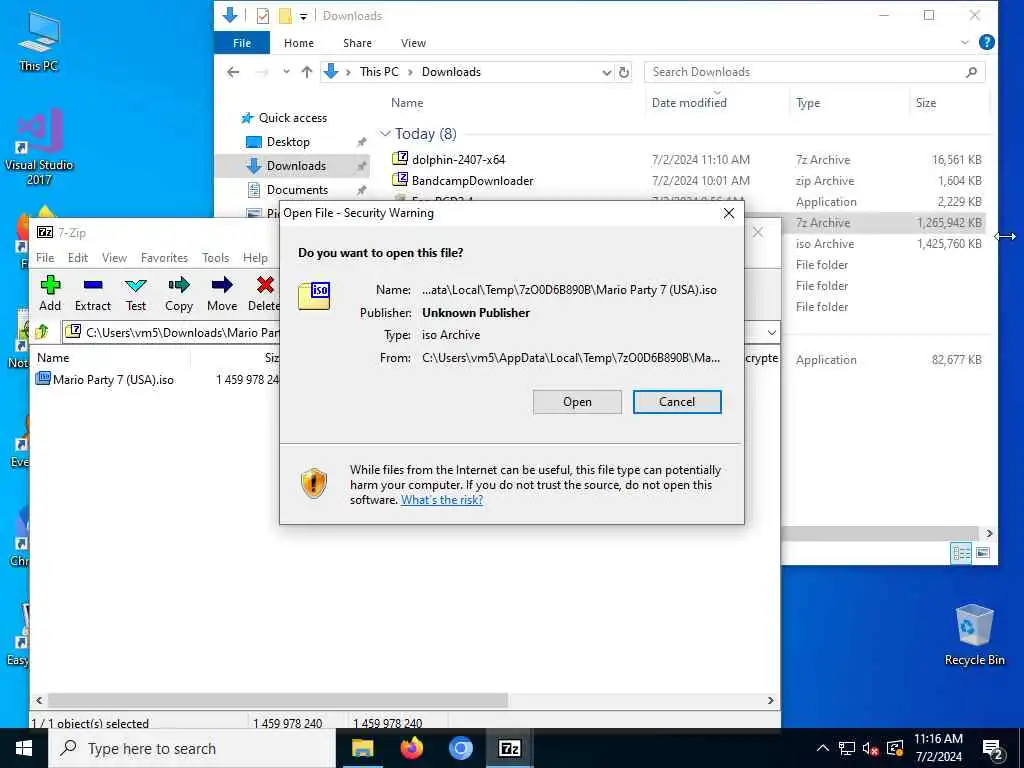The image size is (1024, 768).
Task: Open the Home tab in Explorer ribbon
Action: (299, 43)
